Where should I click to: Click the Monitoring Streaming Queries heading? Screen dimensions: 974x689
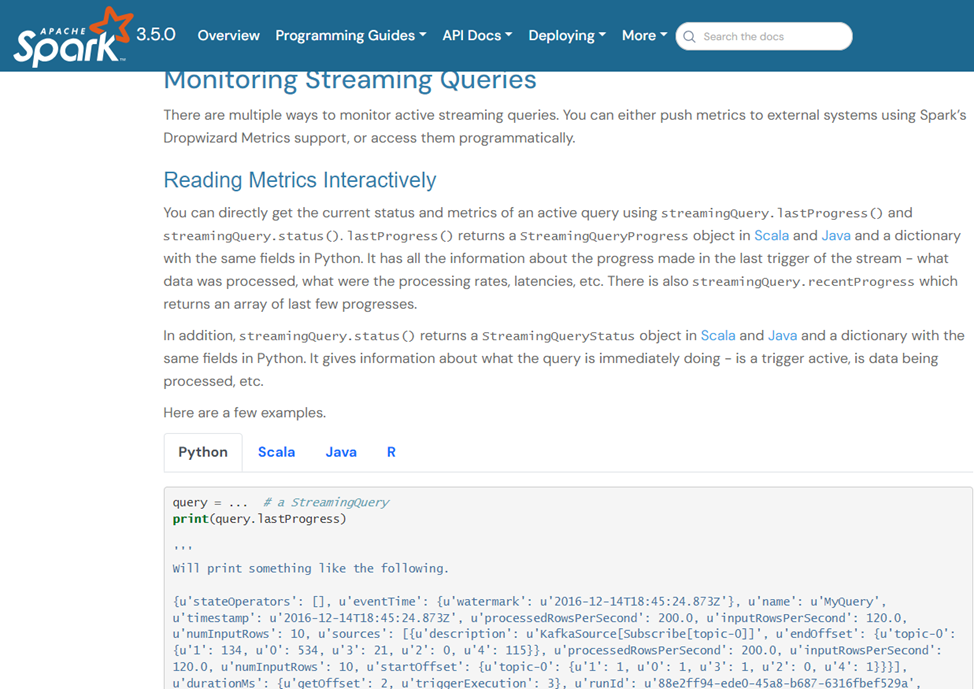350,81
